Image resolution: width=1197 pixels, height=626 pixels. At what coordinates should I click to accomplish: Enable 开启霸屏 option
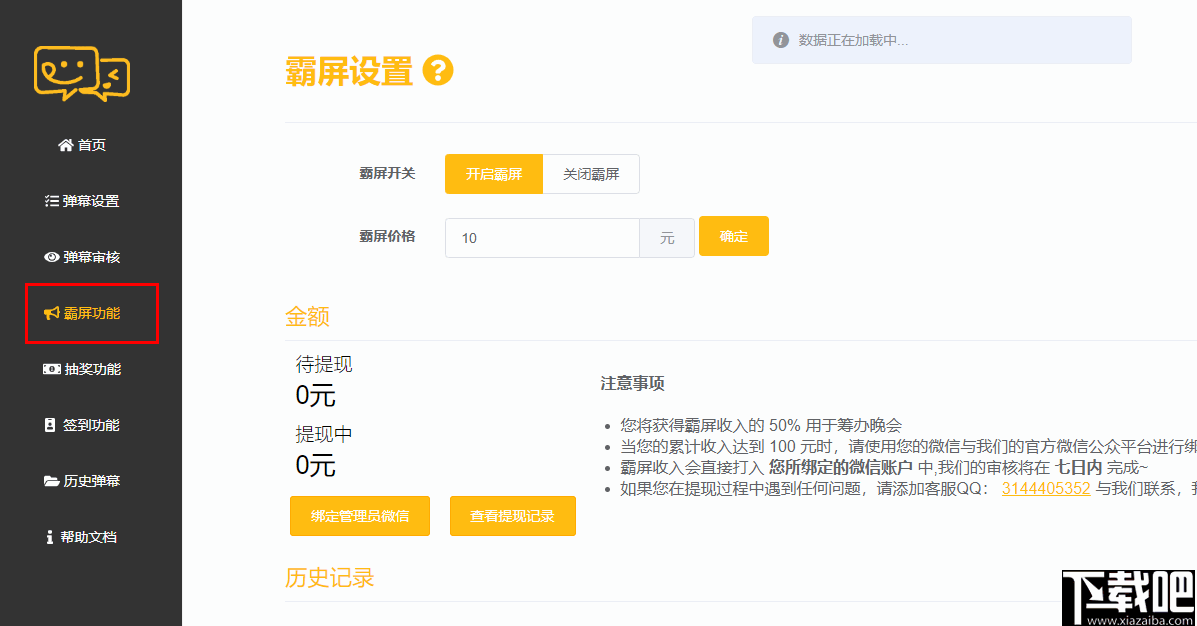(494, 173)
